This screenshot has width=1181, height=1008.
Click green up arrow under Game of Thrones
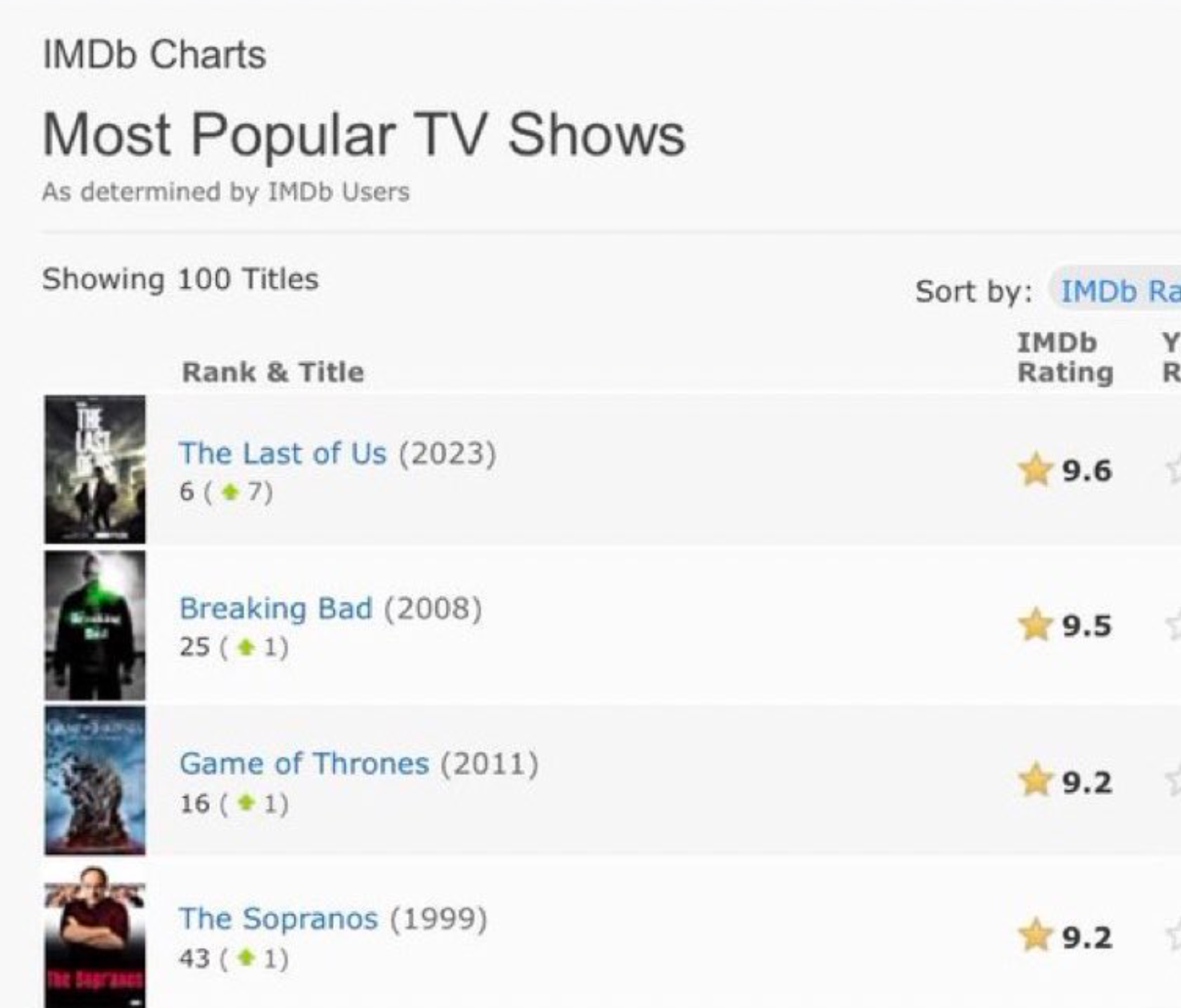(246, 802)
